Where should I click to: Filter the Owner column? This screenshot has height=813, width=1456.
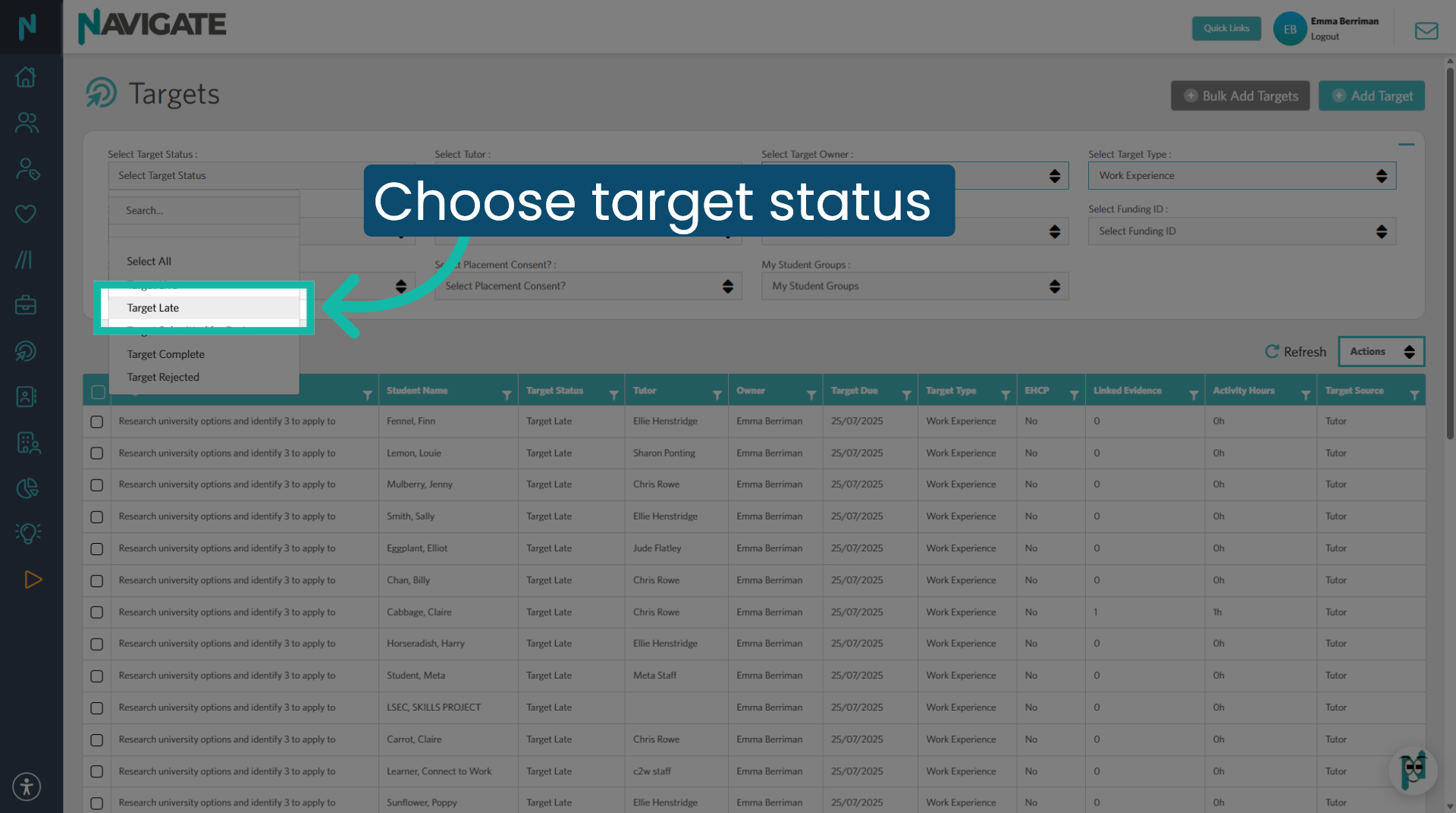811,395
